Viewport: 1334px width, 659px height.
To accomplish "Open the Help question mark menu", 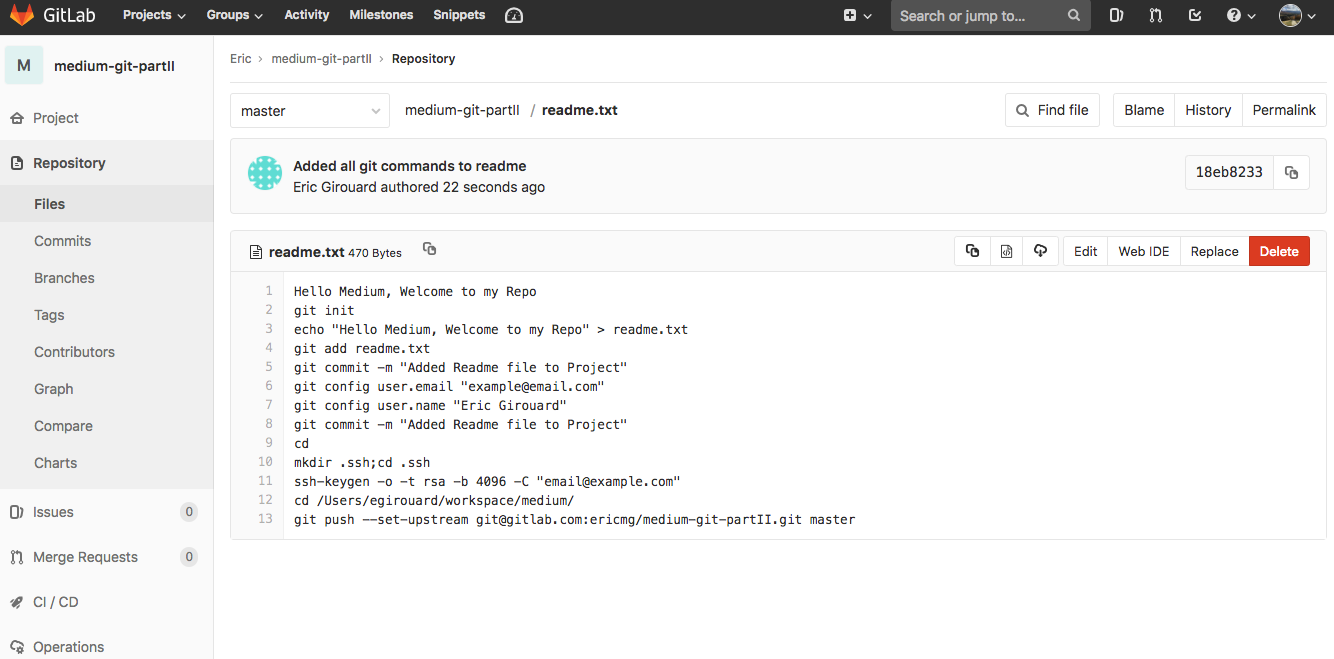I will [x=1240, y=15].
